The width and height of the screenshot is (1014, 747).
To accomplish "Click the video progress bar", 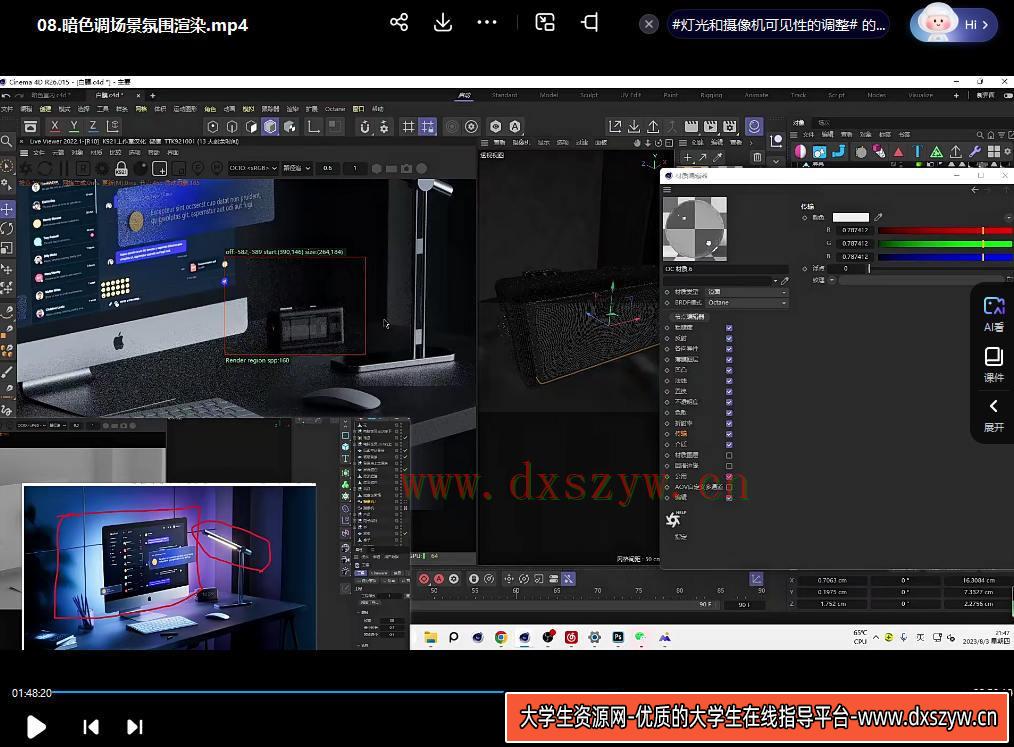I will (278, 692).
